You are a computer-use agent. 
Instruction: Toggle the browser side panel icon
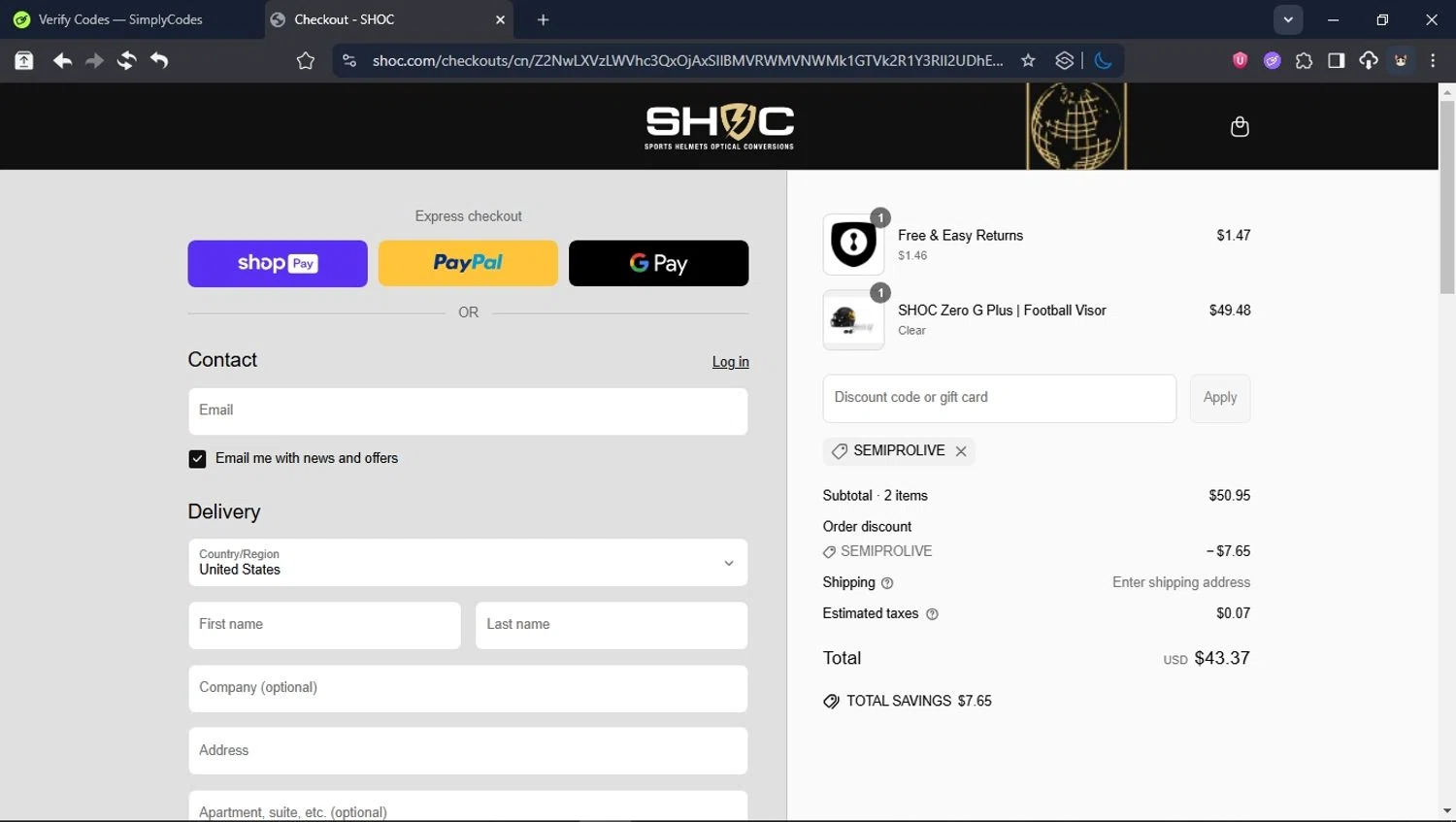tap(1337, 60)
